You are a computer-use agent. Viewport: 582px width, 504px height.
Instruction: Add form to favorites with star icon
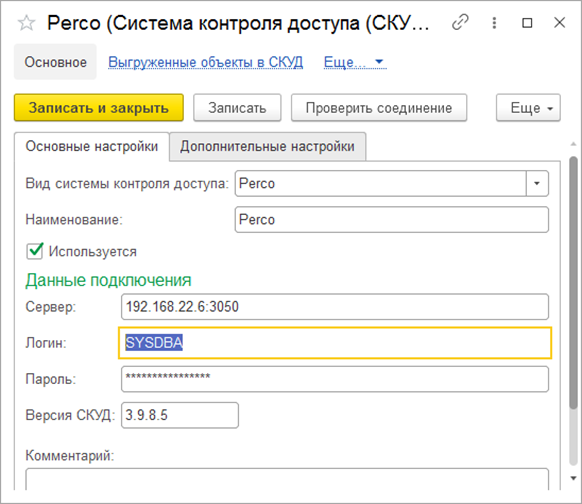(26, 23)
